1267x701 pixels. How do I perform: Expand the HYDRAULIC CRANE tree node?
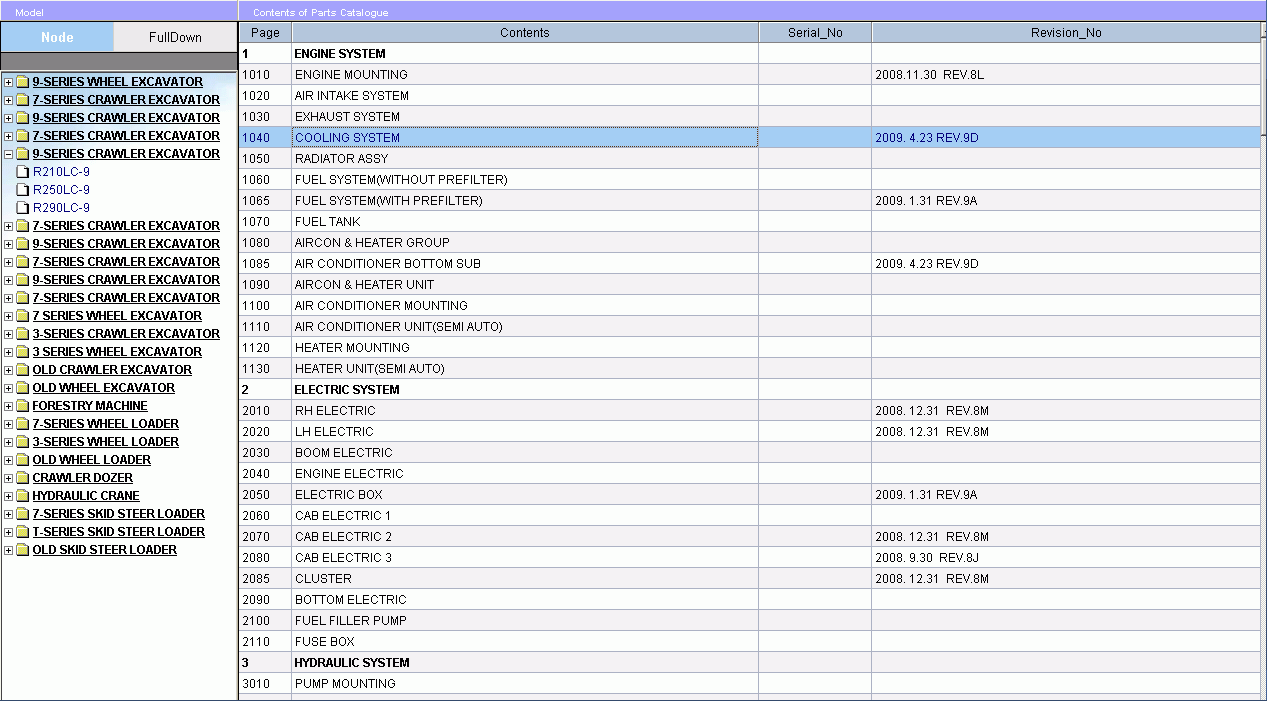(x=9, y=496)
